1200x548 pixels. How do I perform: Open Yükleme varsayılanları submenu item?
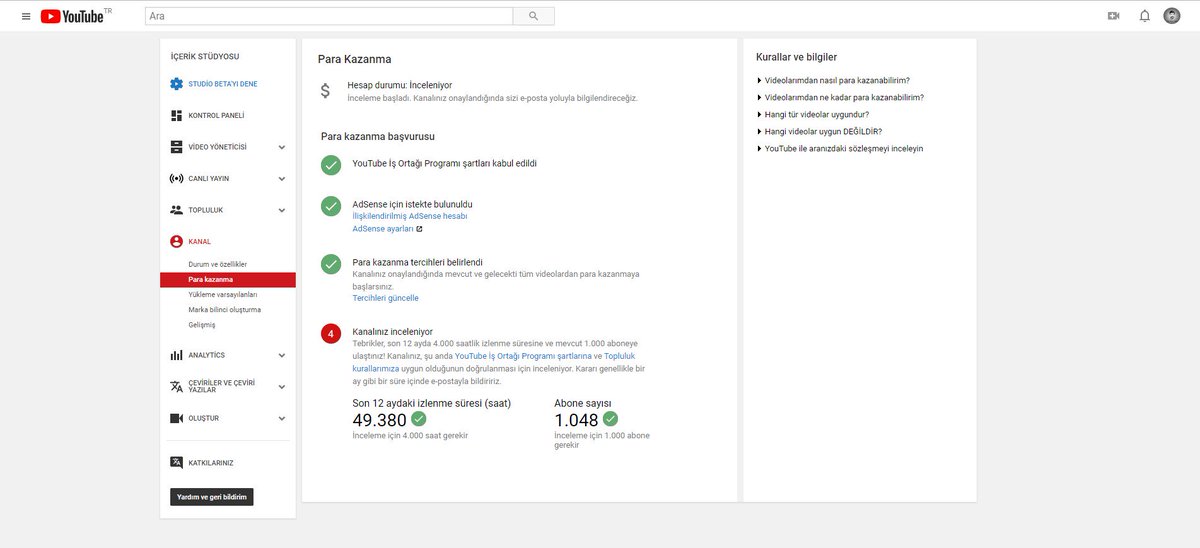[x=223, y=295]
